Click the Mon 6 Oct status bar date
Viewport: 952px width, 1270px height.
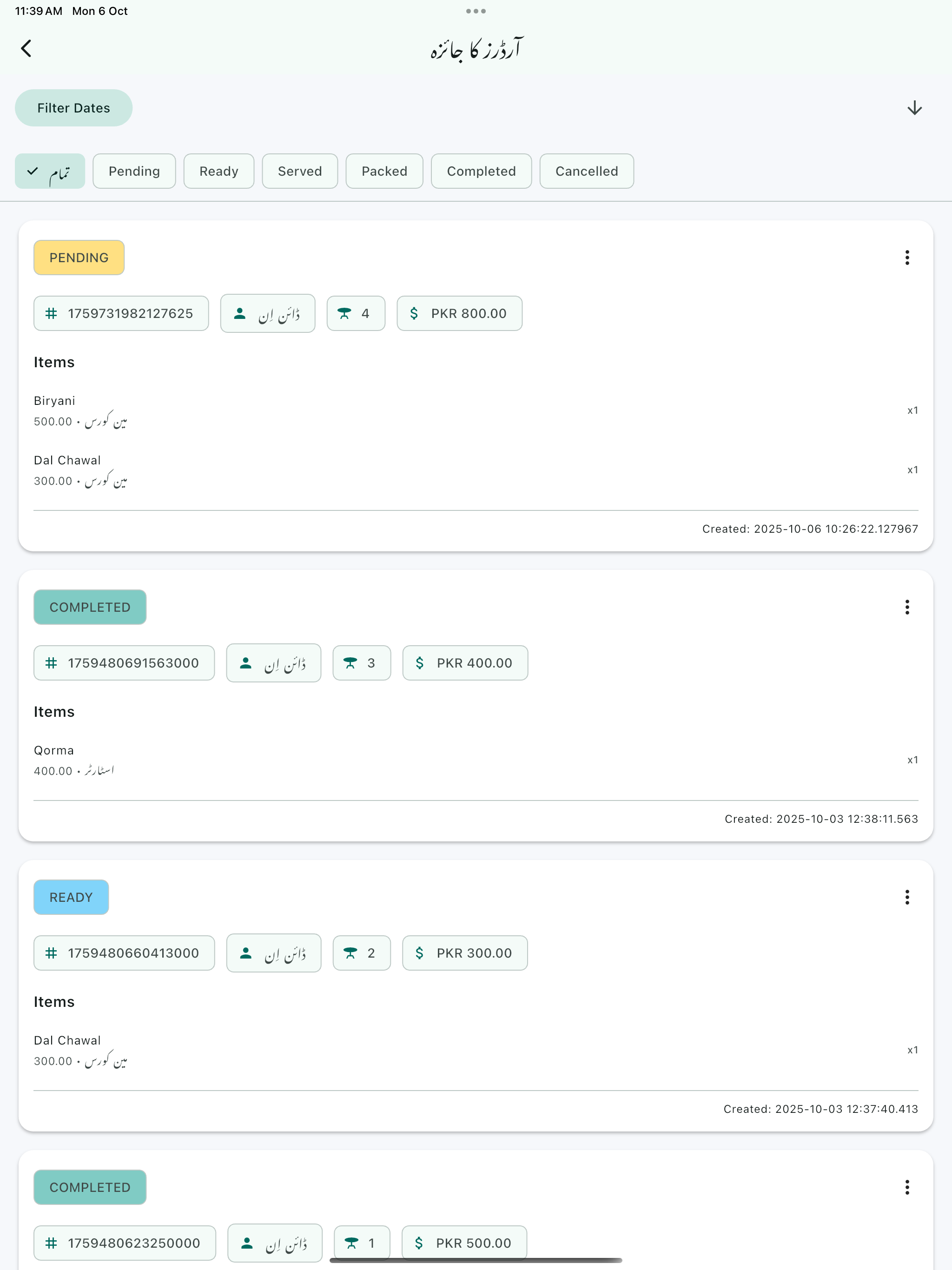pyautogui.click(x=100, y=11)
